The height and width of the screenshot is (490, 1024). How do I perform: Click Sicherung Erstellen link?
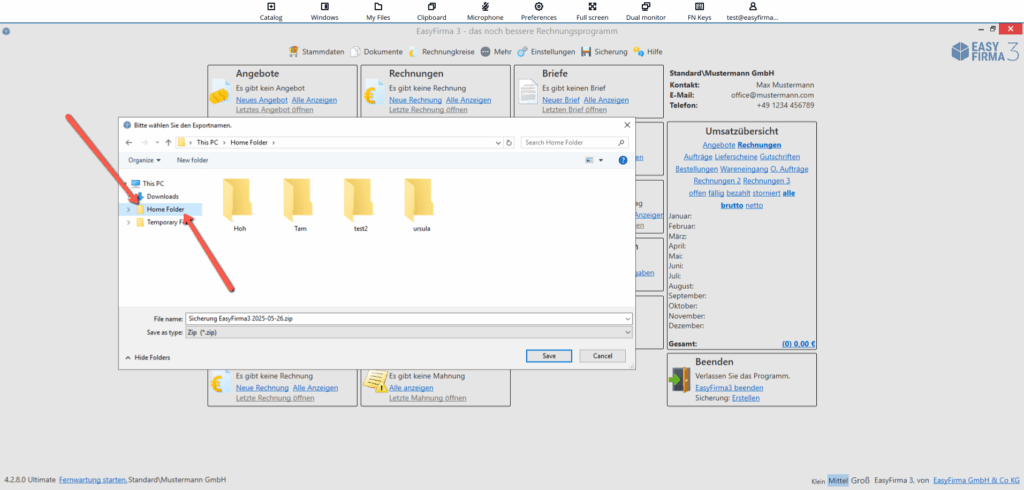(746, 397)
